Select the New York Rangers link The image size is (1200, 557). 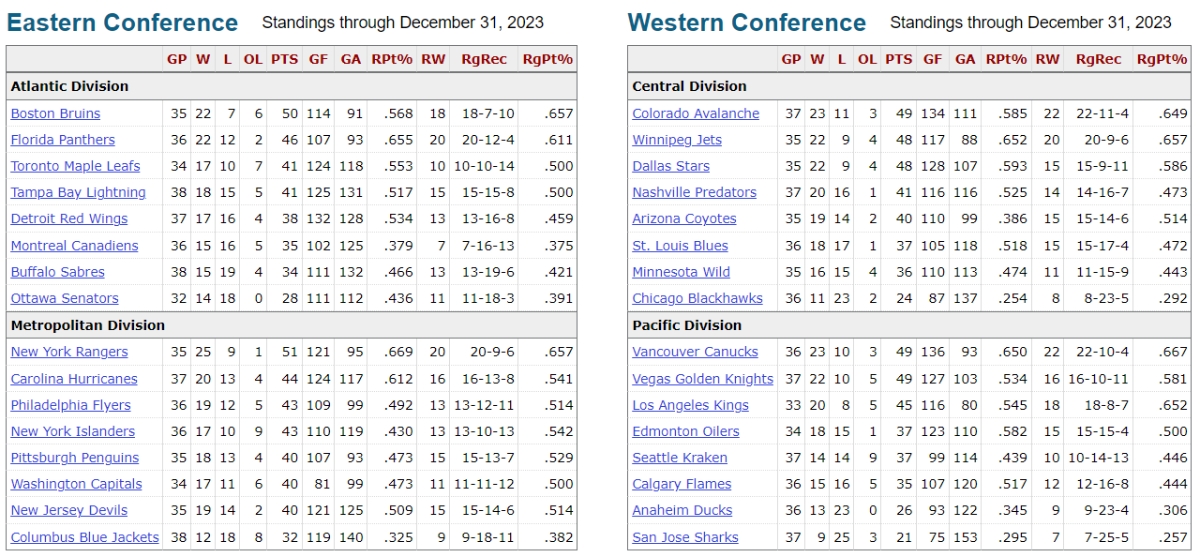(x=69, y=352)
